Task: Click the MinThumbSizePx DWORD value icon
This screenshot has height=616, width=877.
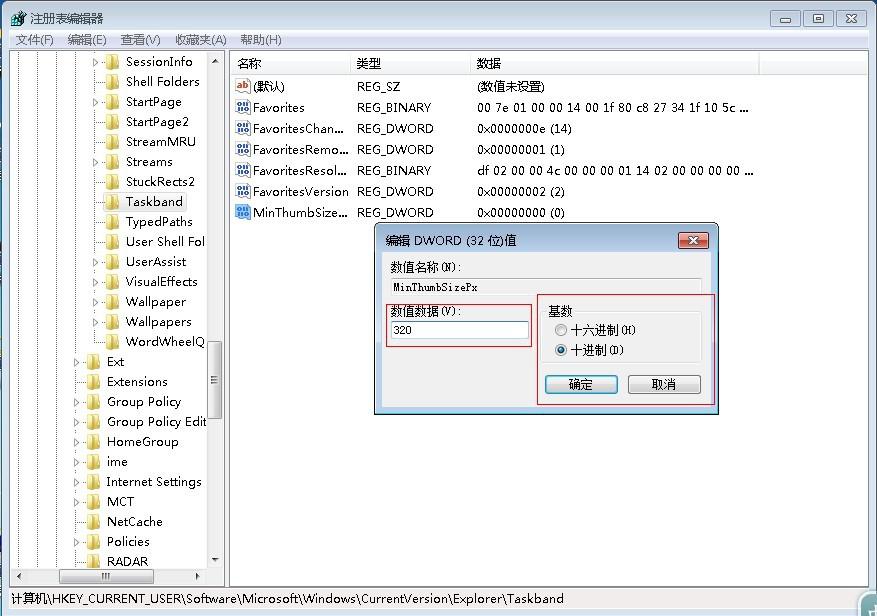Action: coord(243,213)
